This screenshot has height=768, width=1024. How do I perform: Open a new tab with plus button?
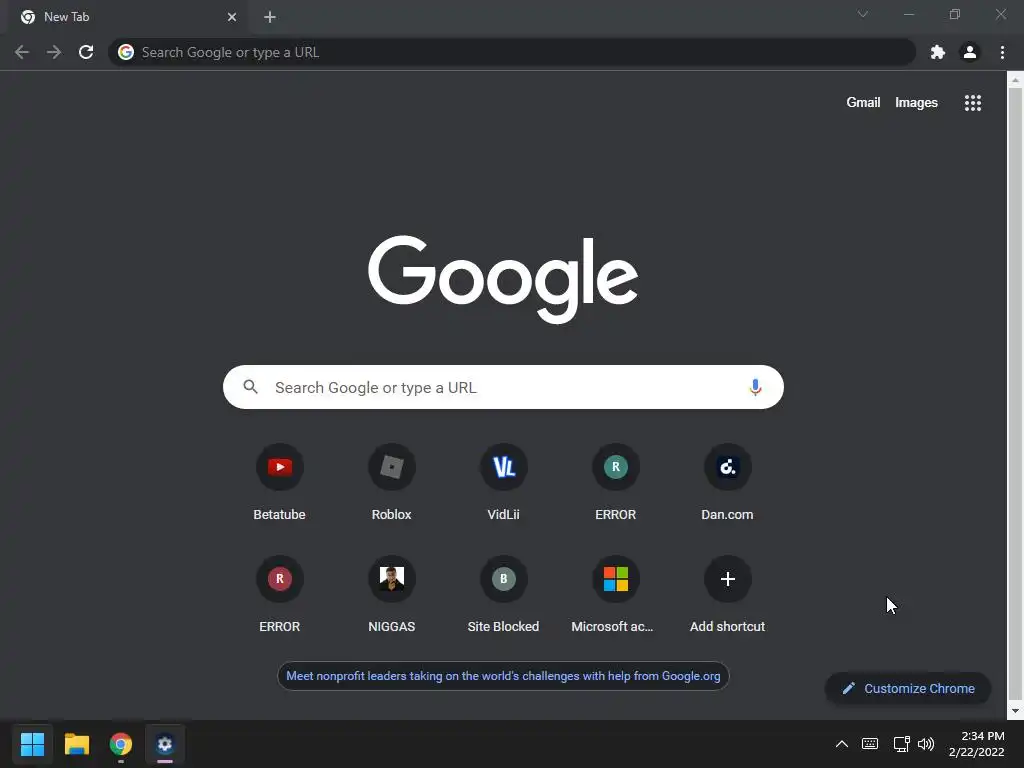tap(270, 17)
